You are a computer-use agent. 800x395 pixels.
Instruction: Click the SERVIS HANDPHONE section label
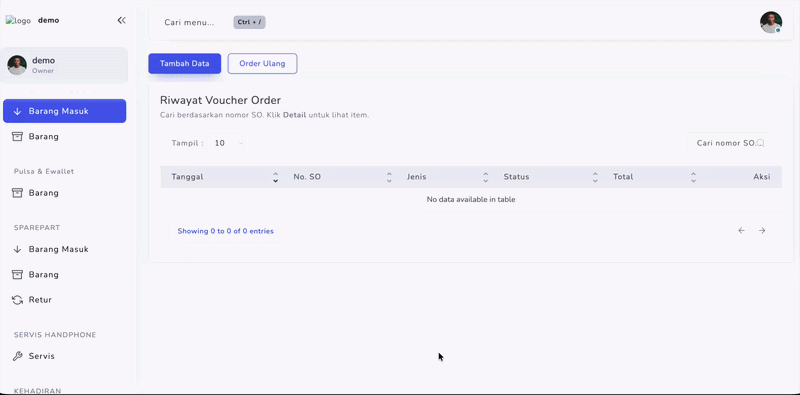tap(55, 335)
